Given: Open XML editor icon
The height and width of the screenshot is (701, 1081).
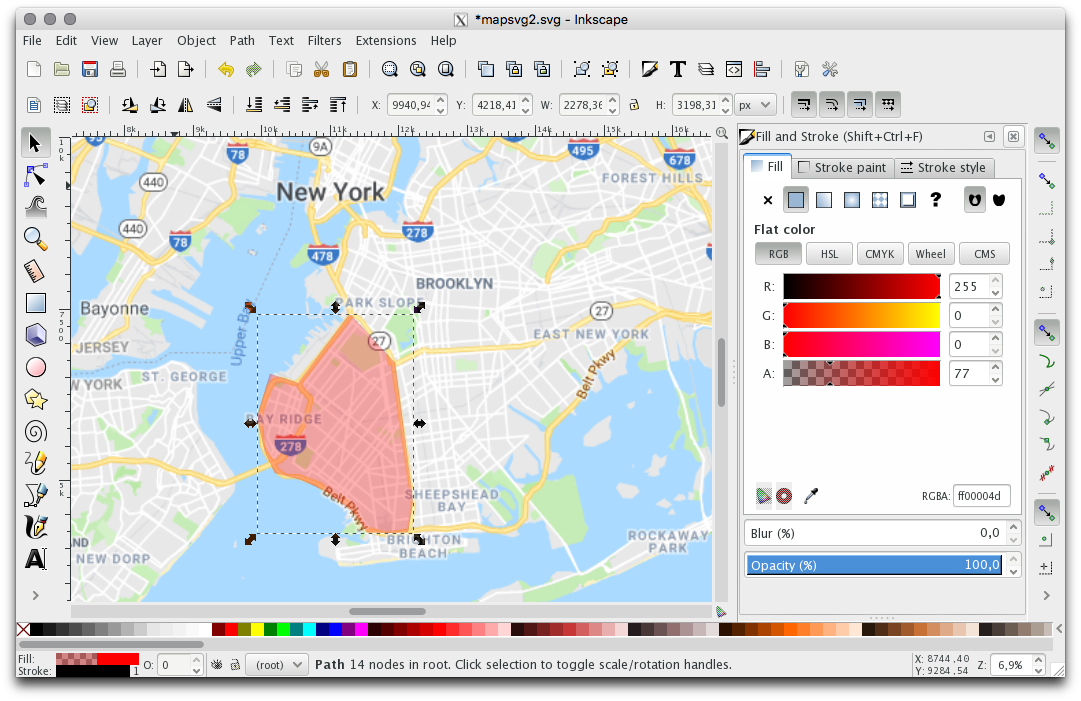Looking at the screenshot, I should coord(734,69).
